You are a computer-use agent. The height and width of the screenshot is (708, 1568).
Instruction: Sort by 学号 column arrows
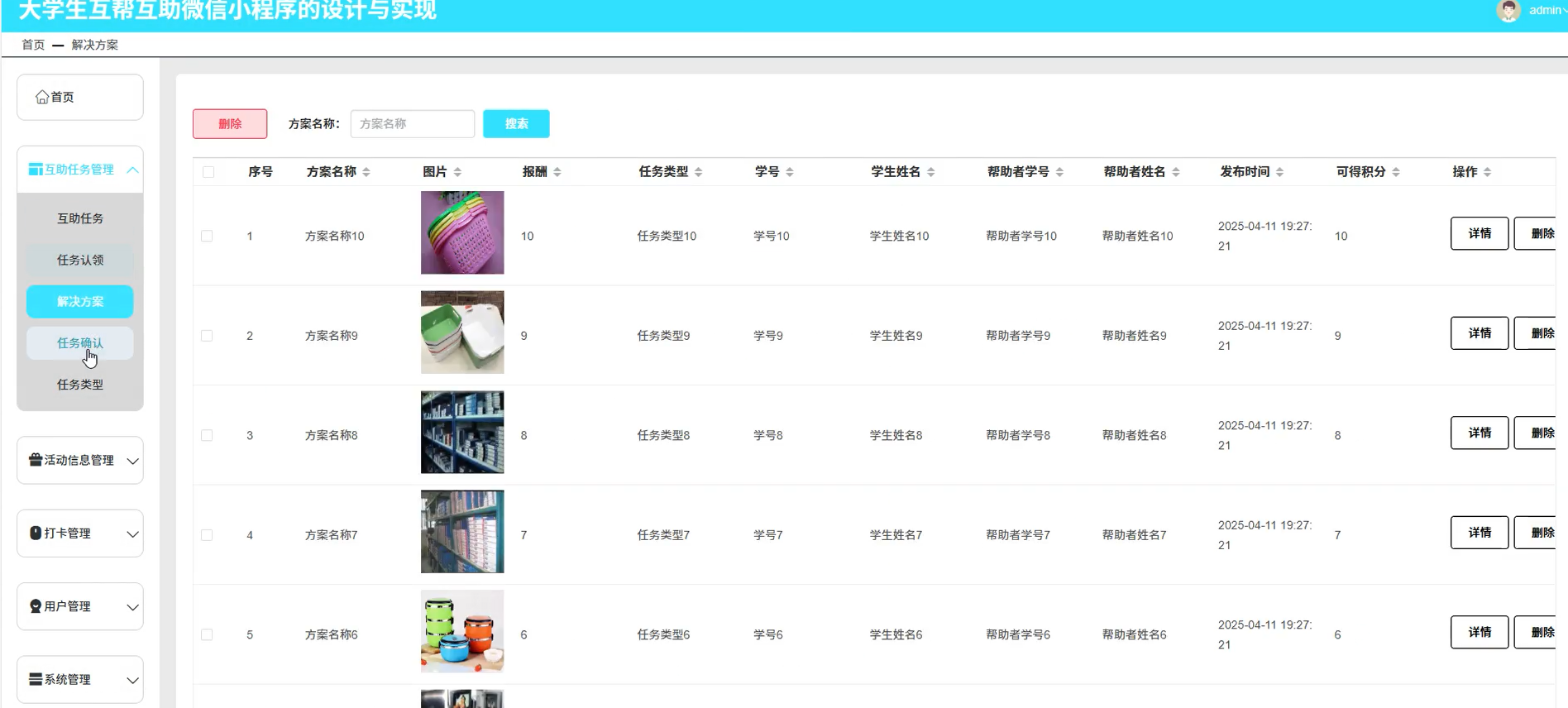coord(790,172)
